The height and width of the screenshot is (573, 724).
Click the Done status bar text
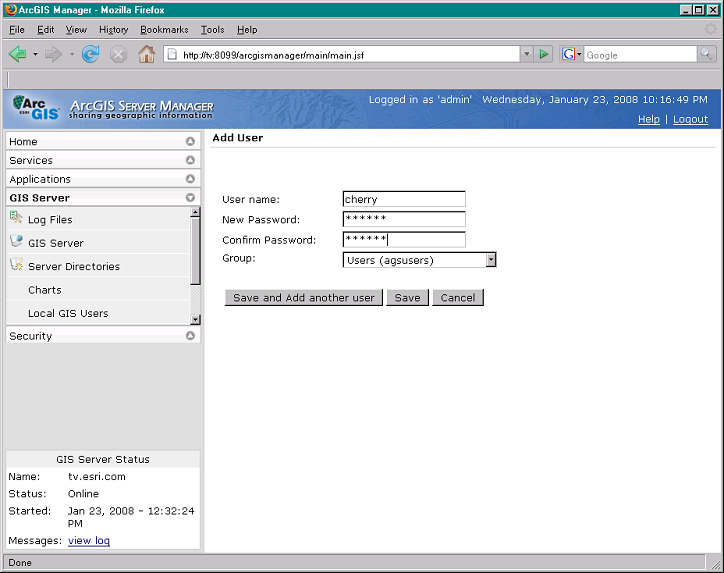coord(20,563)
